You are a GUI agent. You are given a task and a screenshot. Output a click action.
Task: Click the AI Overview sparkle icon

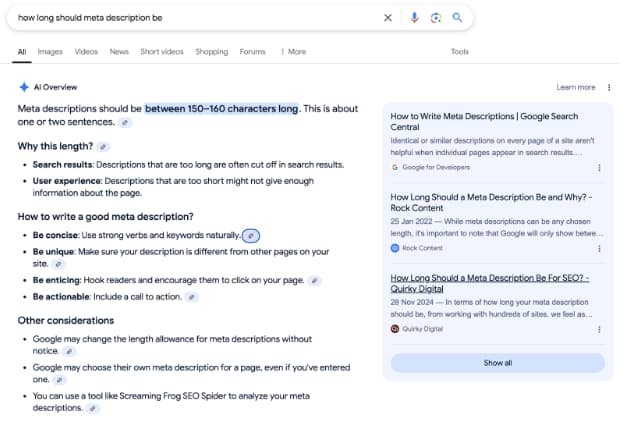tap(24, 88)
